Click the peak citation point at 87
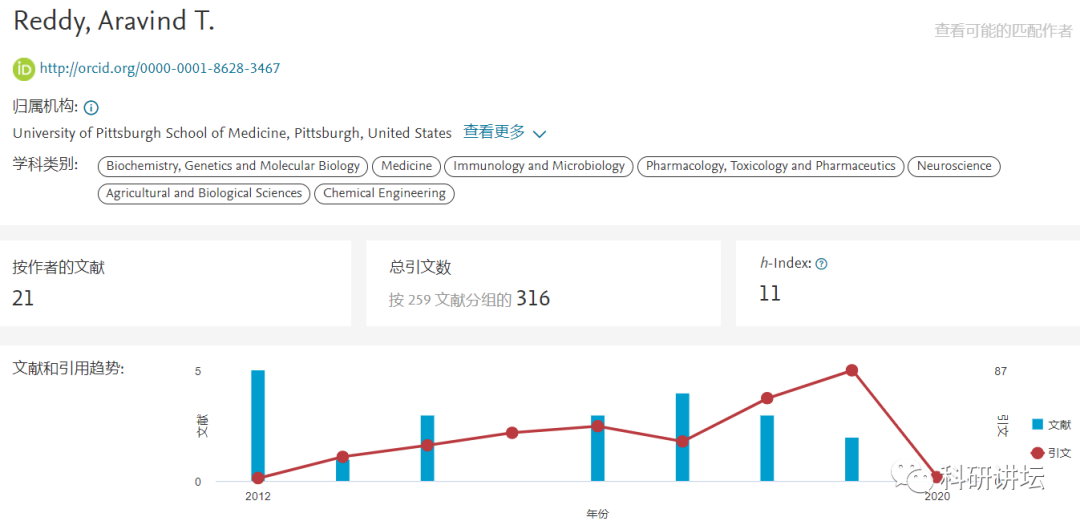 tap(852, 371)
